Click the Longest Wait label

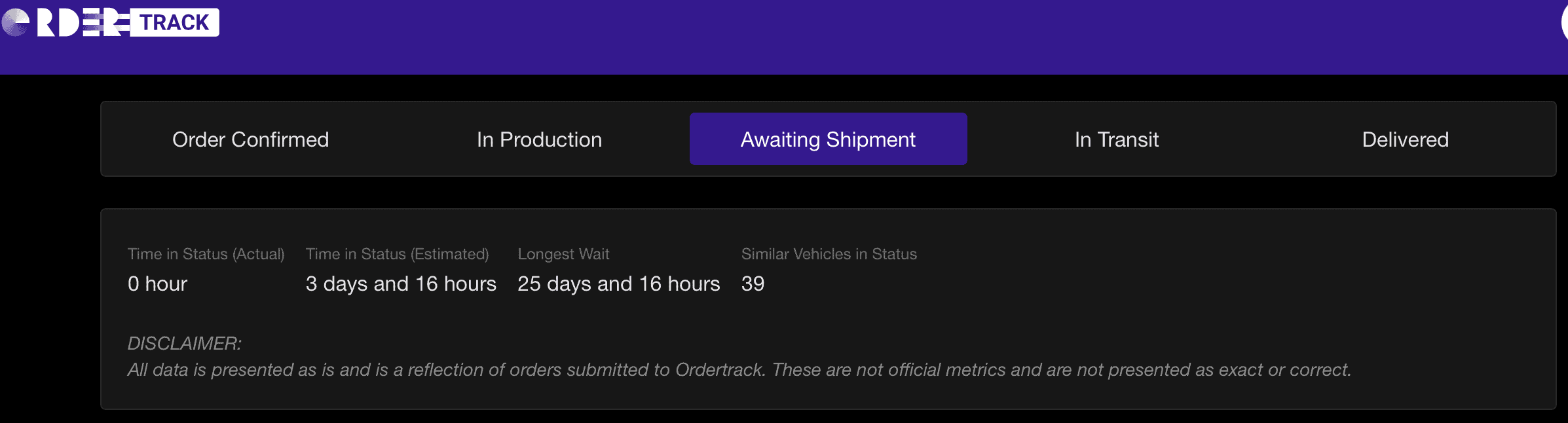coord(563,254)
